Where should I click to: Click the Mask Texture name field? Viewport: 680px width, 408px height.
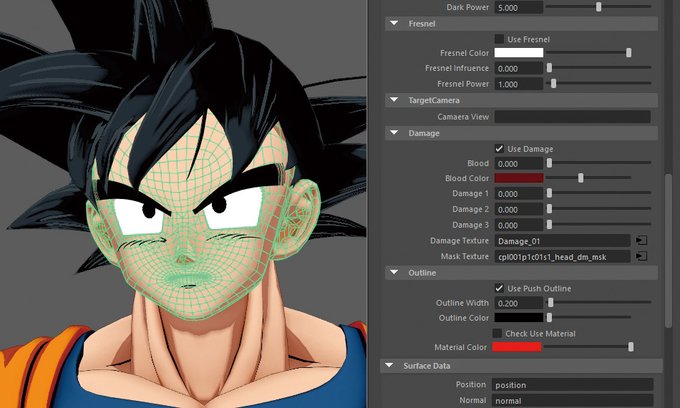coord(562,257)
